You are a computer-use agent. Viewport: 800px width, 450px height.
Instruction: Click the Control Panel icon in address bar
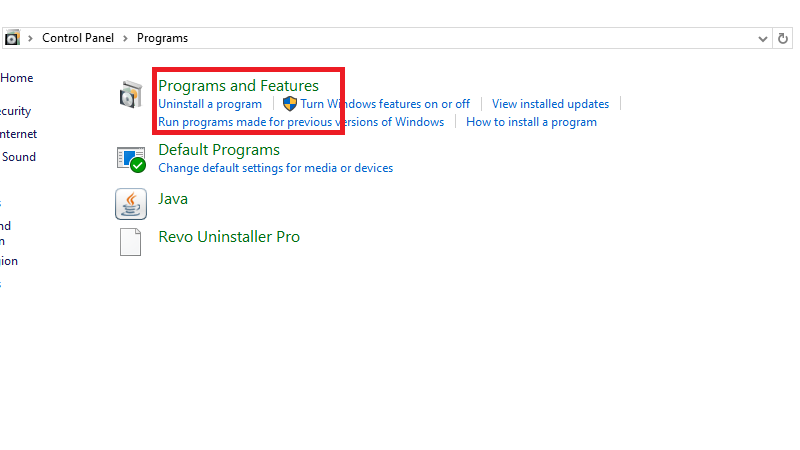tap(12, 38)
